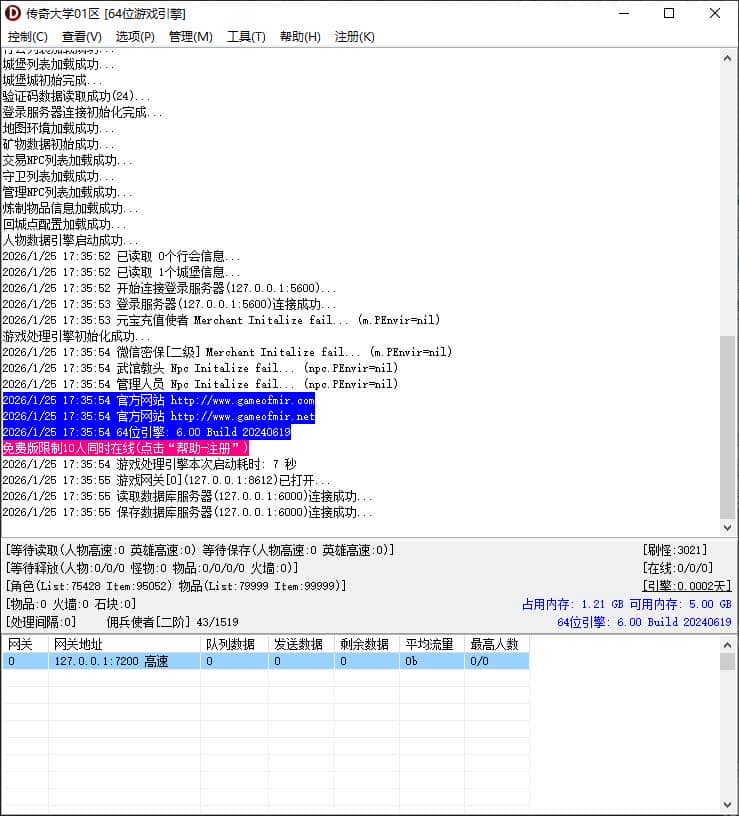Image resolution: width=739 pixels, height=816 pixels.
Task: Click the 网关地址 column header
Action: click(x=124, y=644)
